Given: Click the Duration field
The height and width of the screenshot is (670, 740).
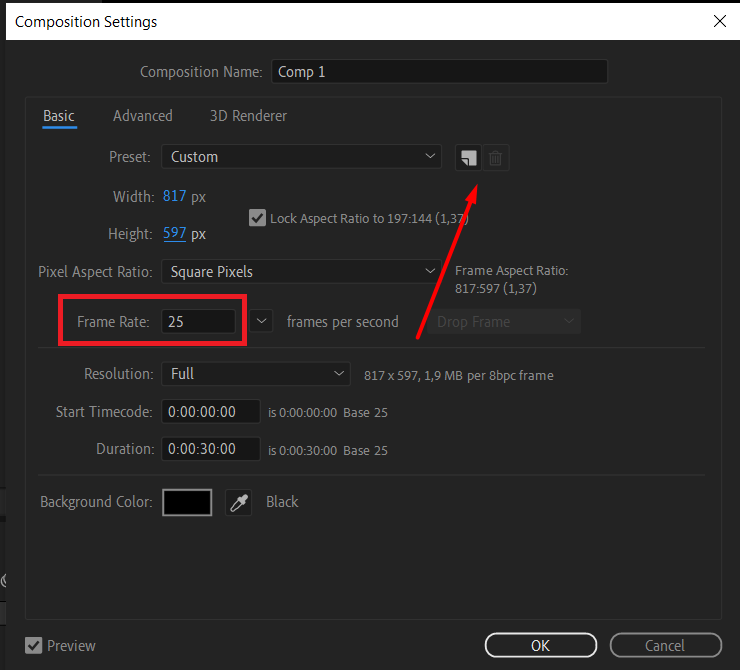Looking at the screenshot, I should click(210, 449).
